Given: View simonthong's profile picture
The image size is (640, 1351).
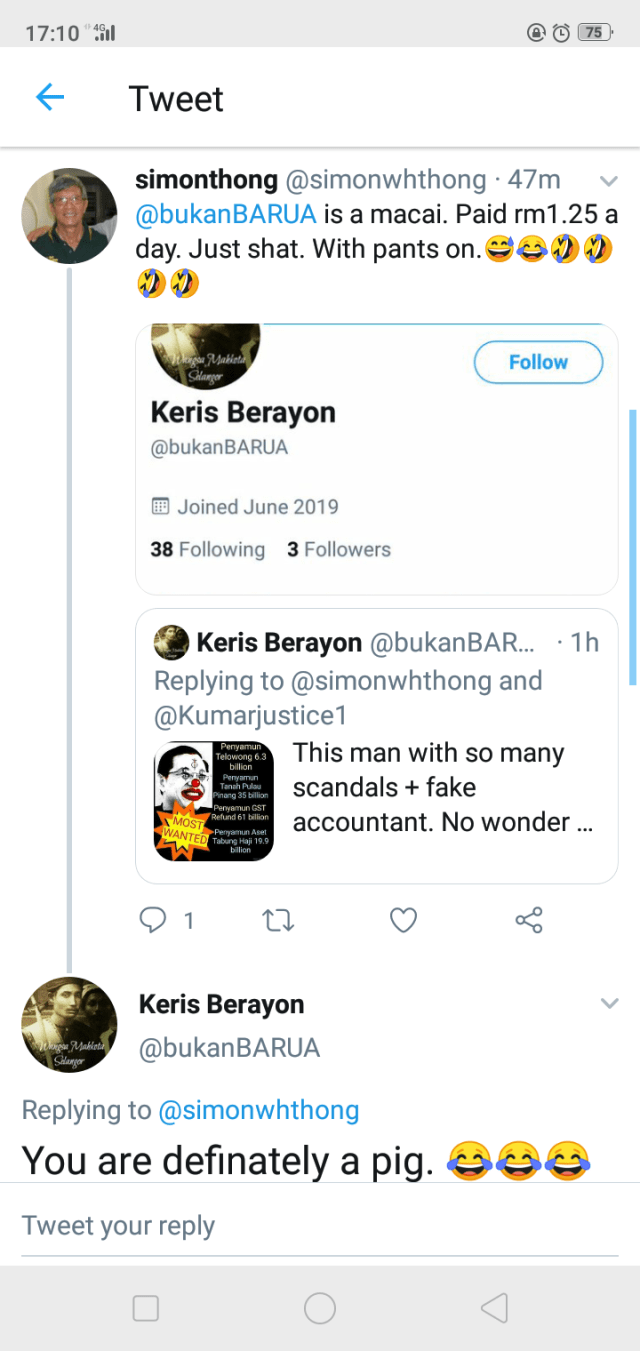Looking at the screenshot, I should [69, 216].
